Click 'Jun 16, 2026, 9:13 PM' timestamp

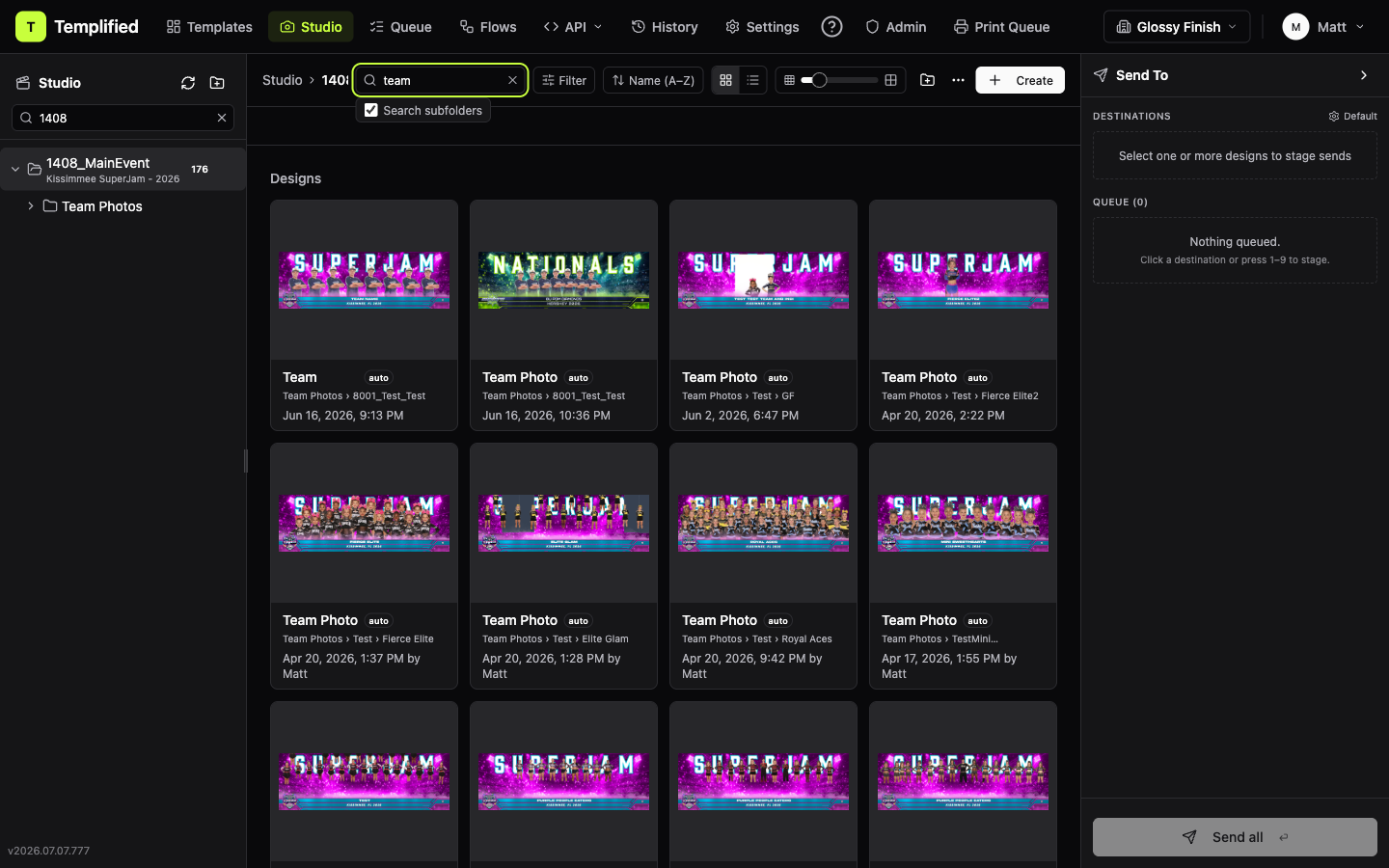coord(343,416)
